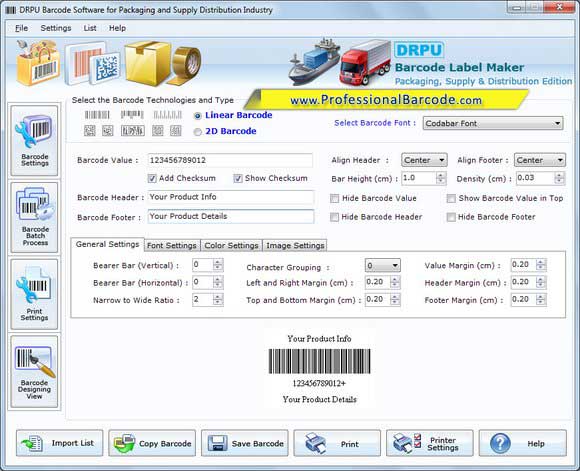Viewport: 580px width, 471px height.
Task: Check the Hide Barcode Footer box
Action: pyautogui.click(x=451, y=217)
